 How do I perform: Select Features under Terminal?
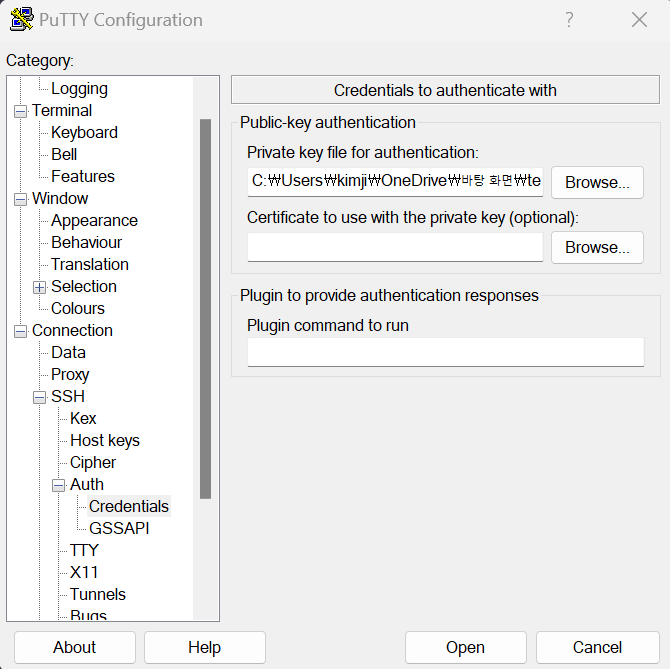(x=83, y=176)
